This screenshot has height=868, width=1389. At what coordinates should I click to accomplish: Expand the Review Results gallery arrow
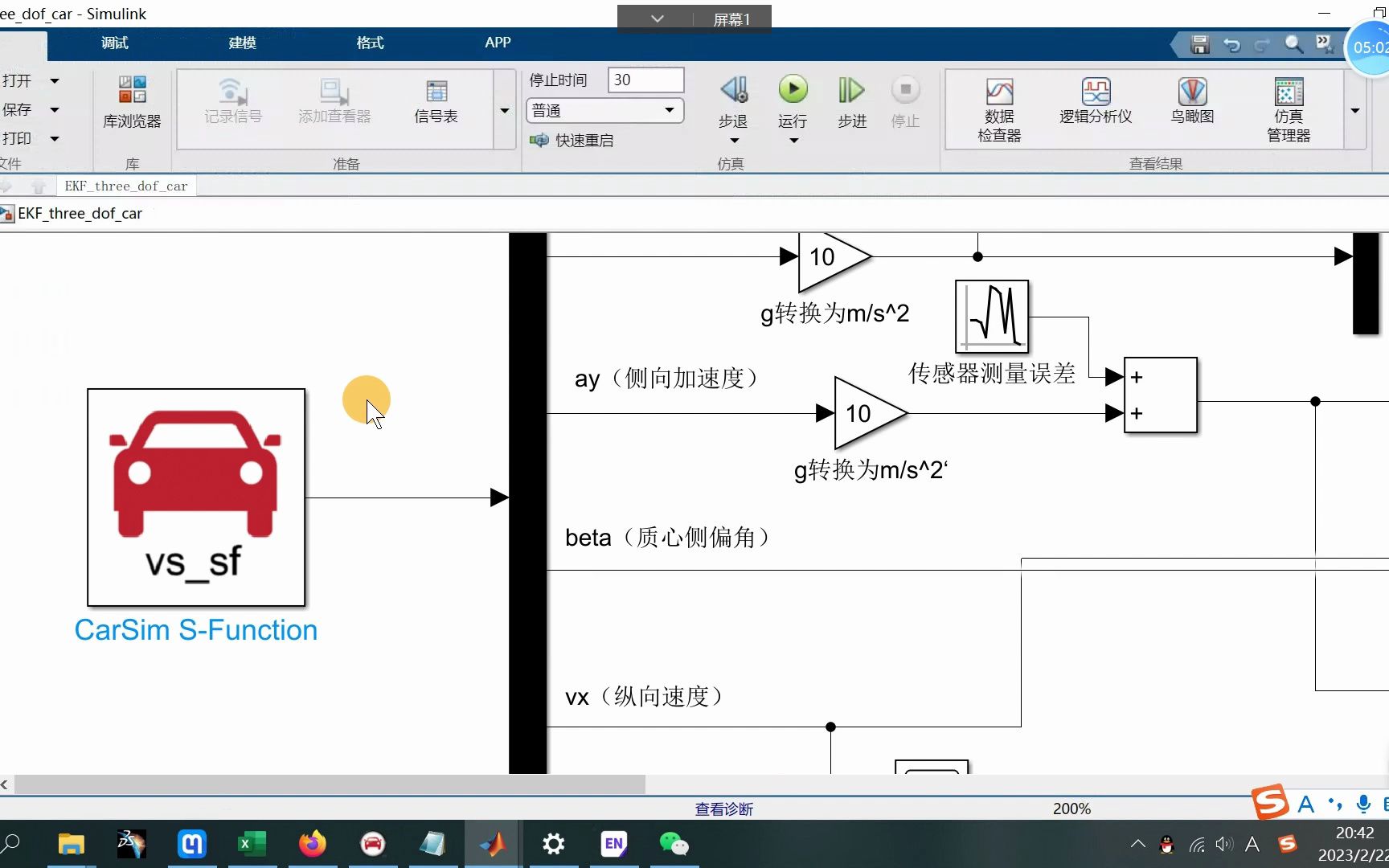[x=1355, y=110]
